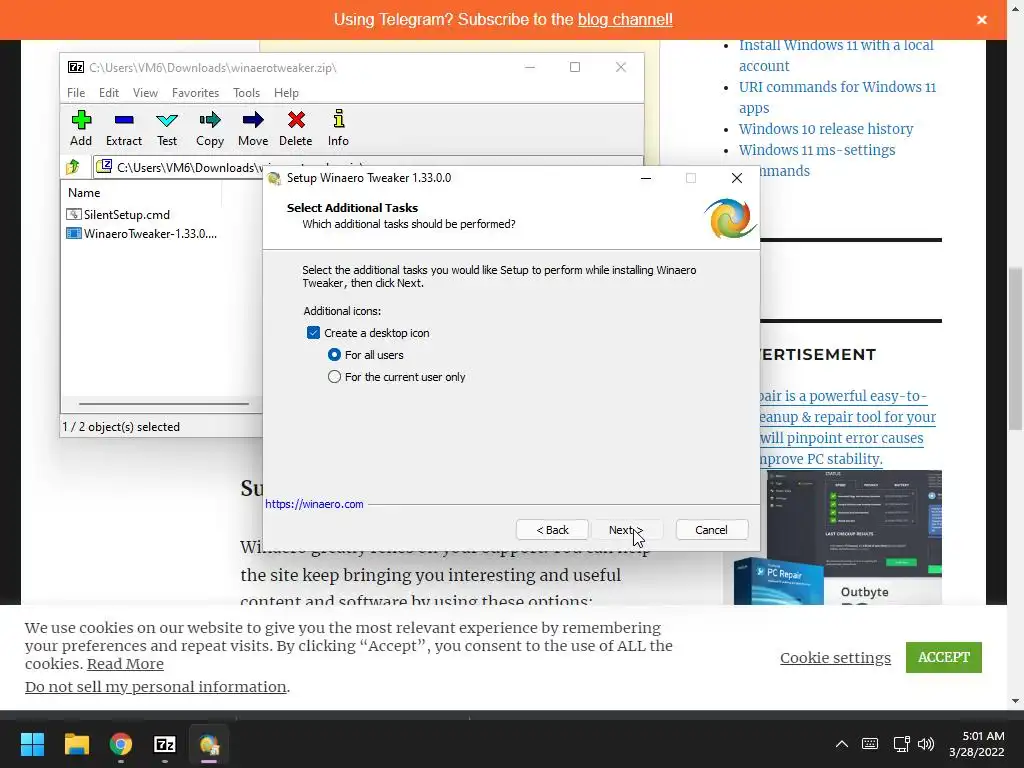Click Do not sell my personal information
1024x768 pixels.
coord(155,687)
